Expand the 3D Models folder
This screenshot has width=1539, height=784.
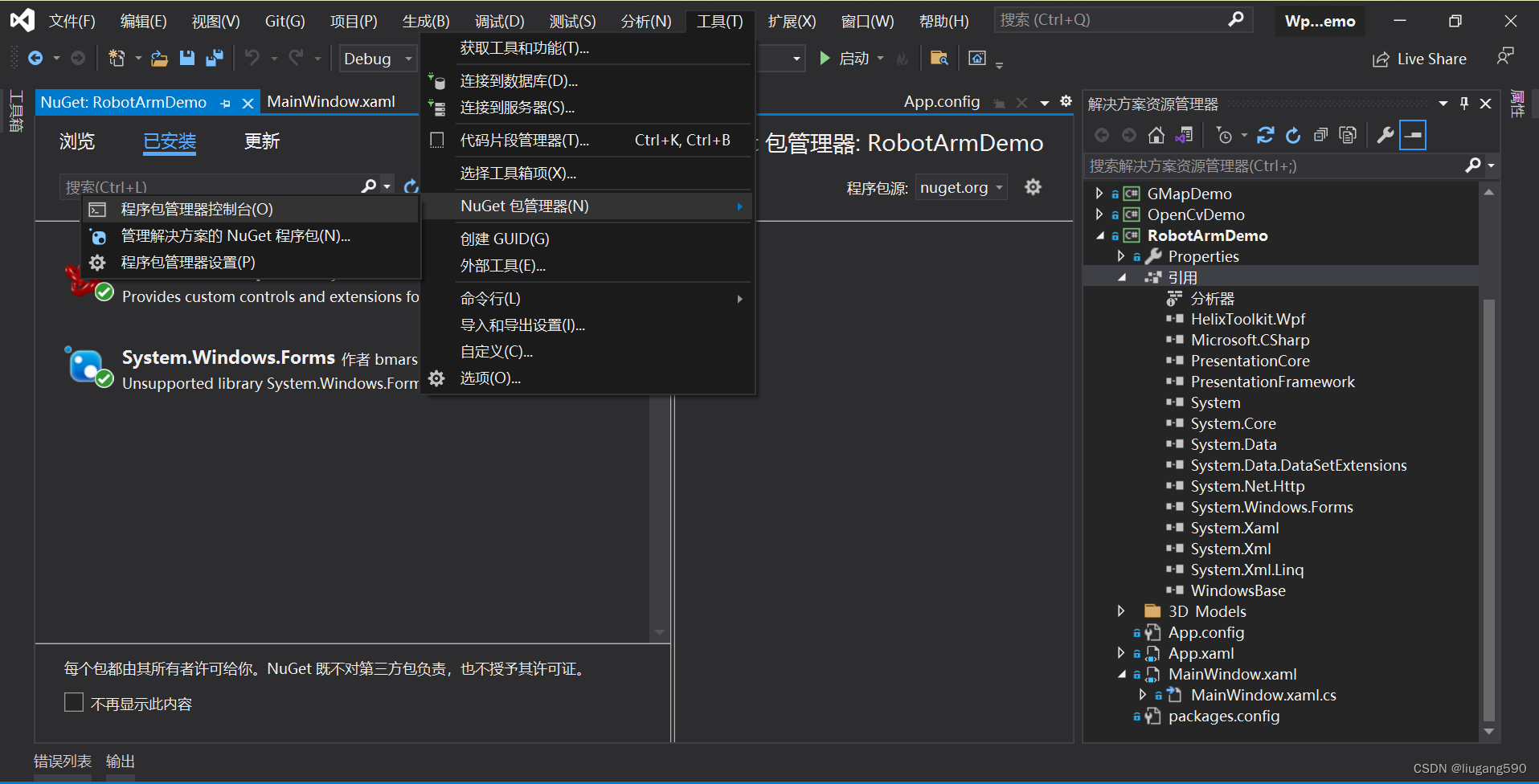tap(1120, 610)
